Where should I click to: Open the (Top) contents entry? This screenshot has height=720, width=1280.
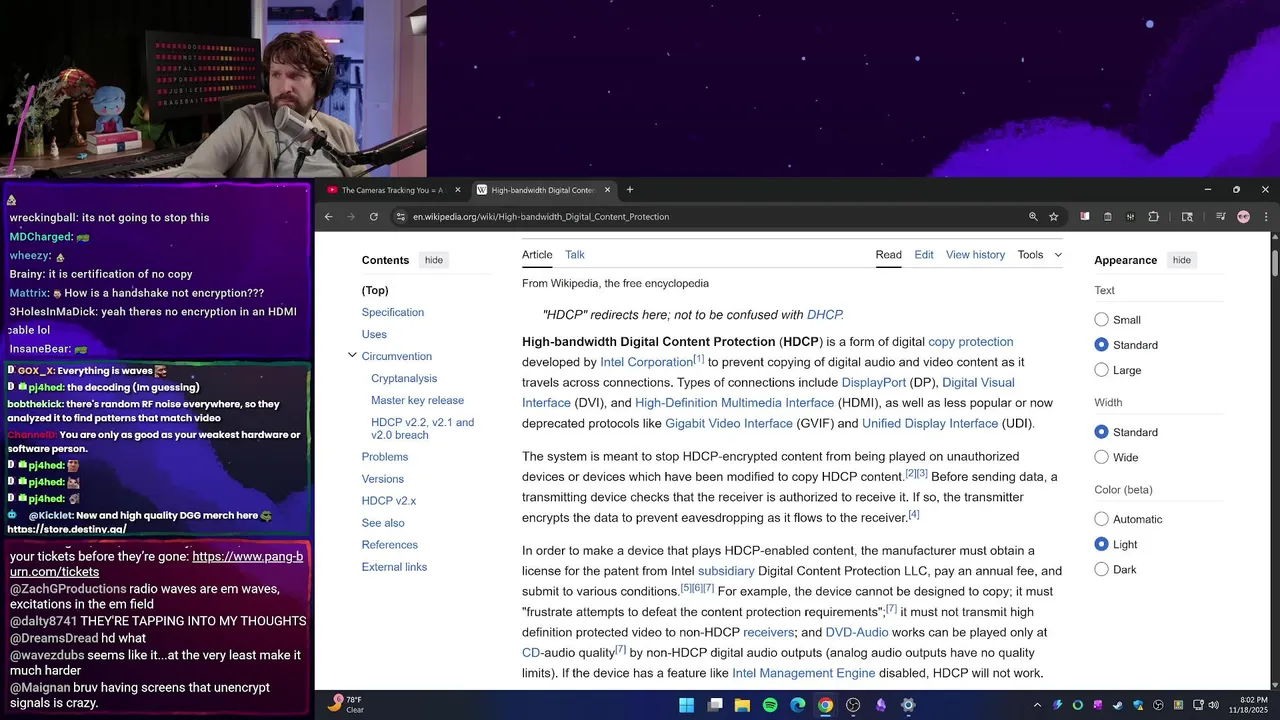tap(375, 290)
